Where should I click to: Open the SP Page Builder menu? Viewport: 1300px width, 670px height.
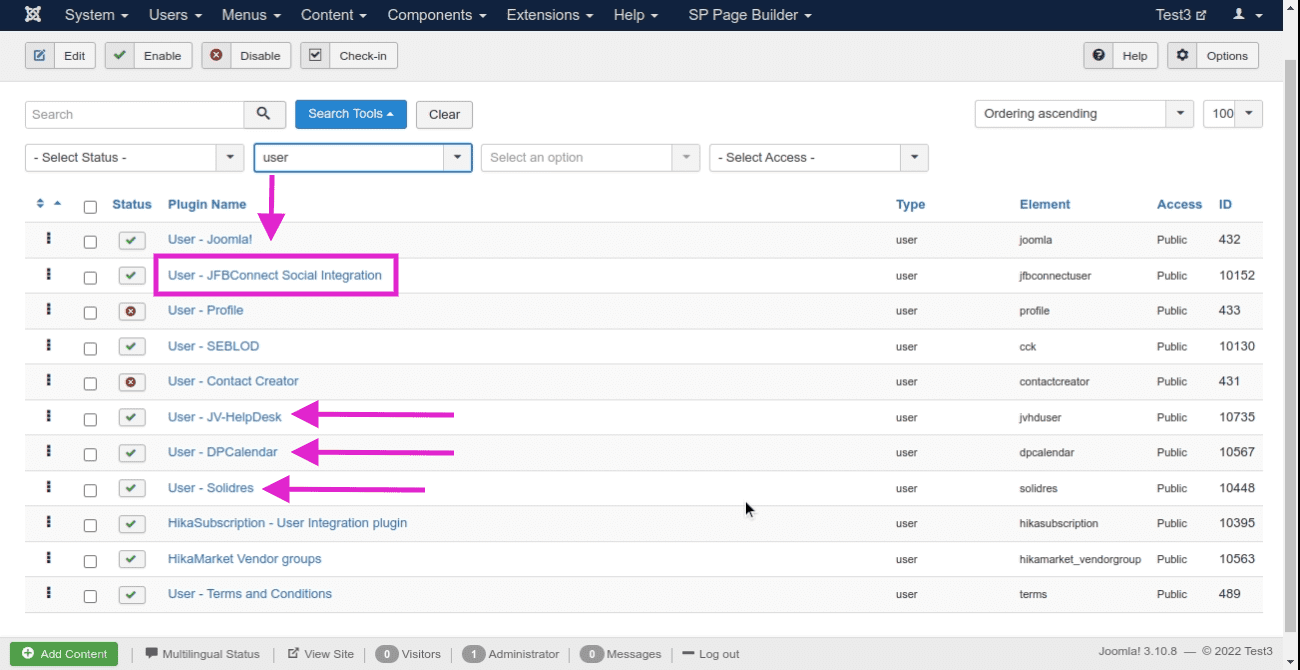click(750, 15)
